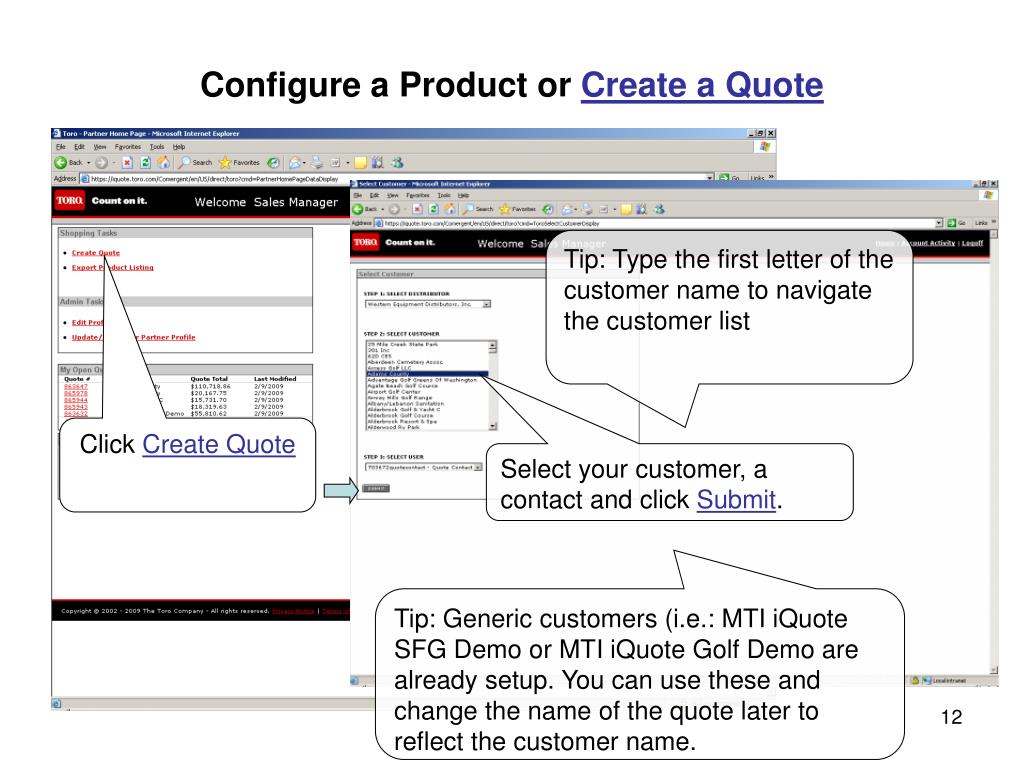Open Edit menu in Partner Home Page window
The height and width of the screenshot is (768, 1024).
pos(79,147)
